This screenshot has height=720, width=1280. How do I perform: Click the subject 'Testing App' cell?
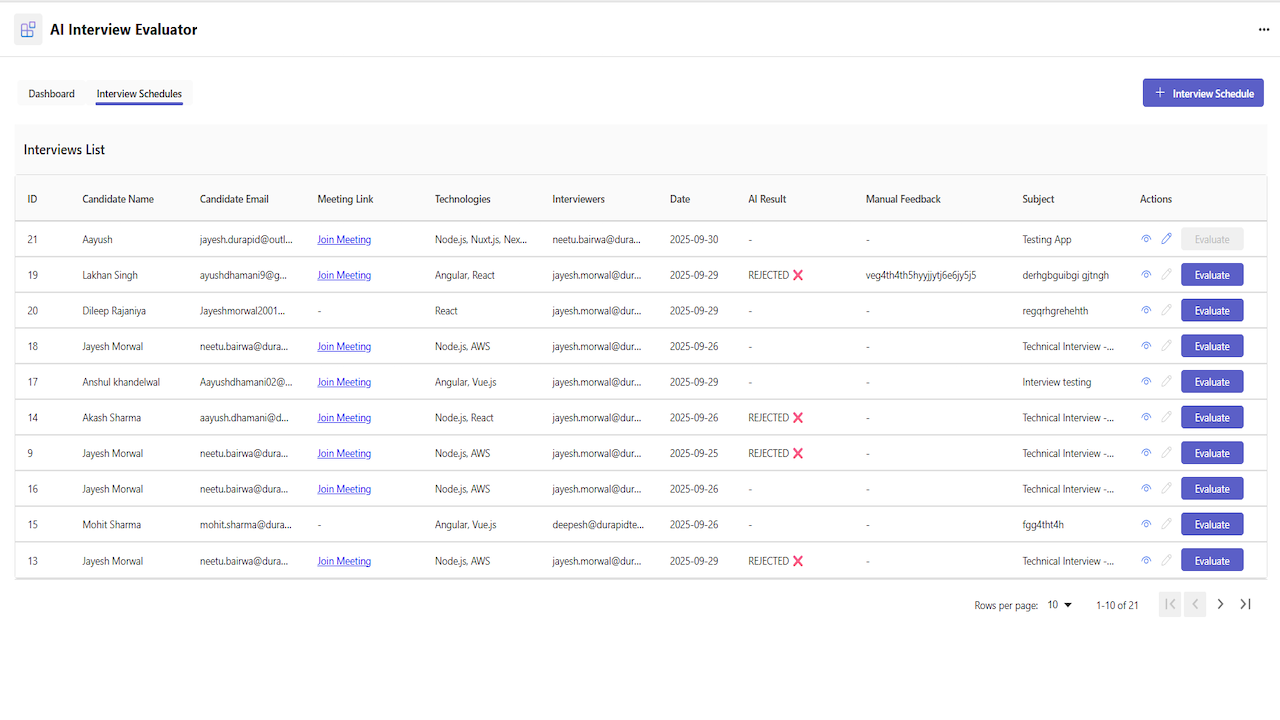(1047, 240)
